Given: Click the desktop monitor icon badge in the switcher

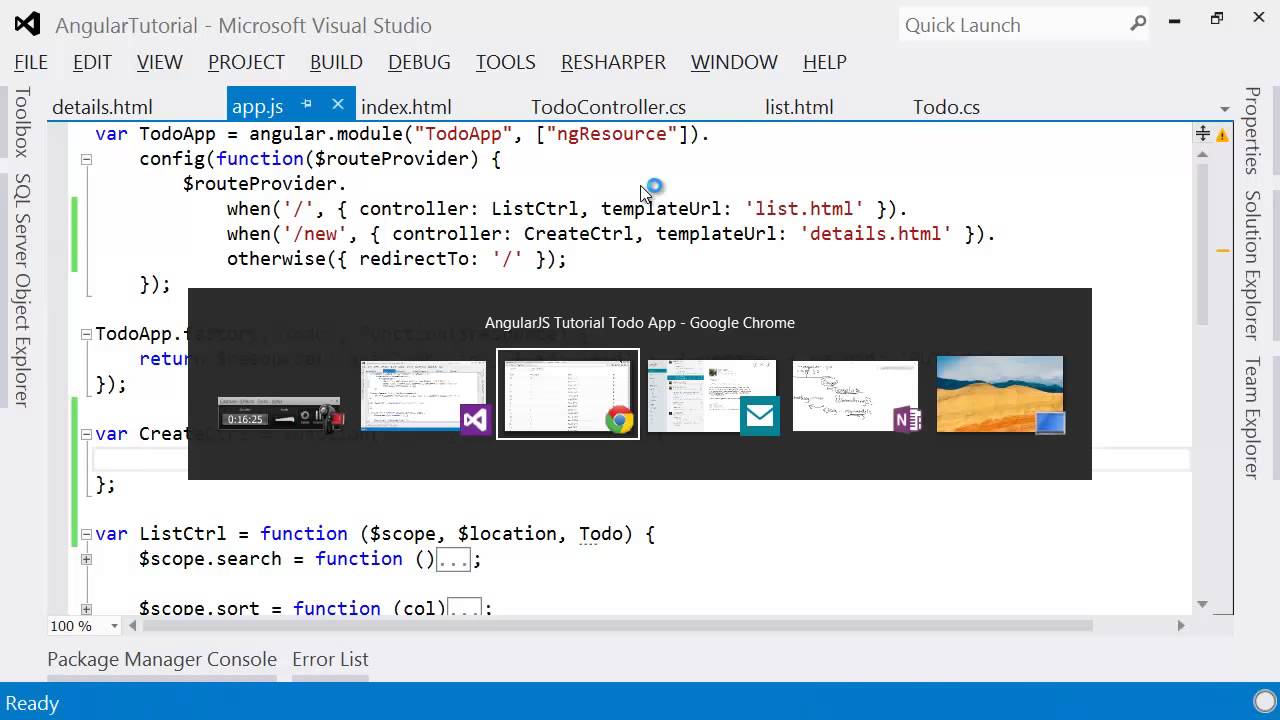Looking at the screenshot, I should coord(1050,422).
